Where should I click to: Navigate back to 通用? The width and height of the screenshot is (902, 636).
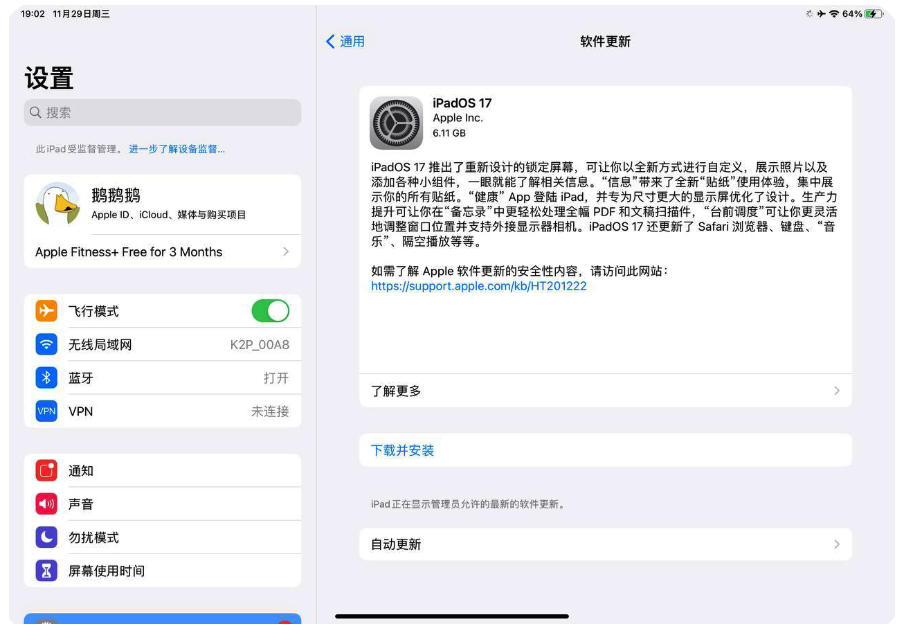345,41
